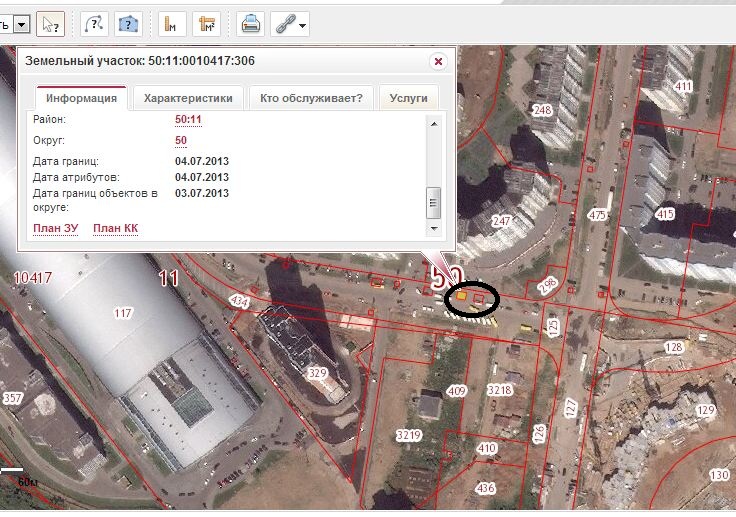The image size is (736, 517).
Task: Open the План КК link
Action: (x=115, y=229)
